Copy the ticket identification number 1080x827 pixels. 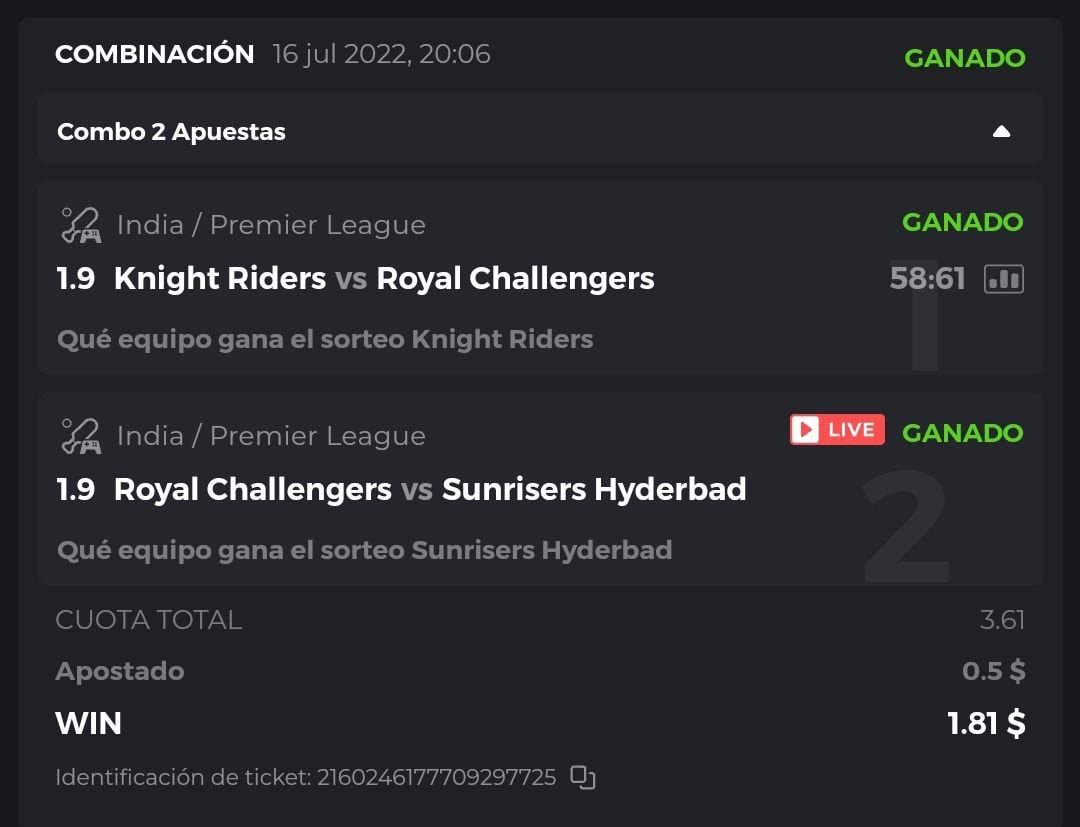(x=583, y=777)
